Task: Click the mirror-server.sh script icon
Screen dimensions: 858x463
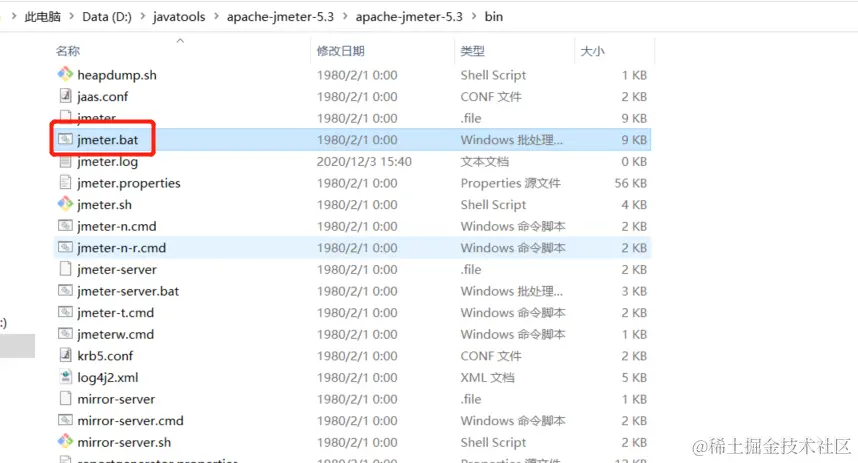Action: tap(65, 441)
